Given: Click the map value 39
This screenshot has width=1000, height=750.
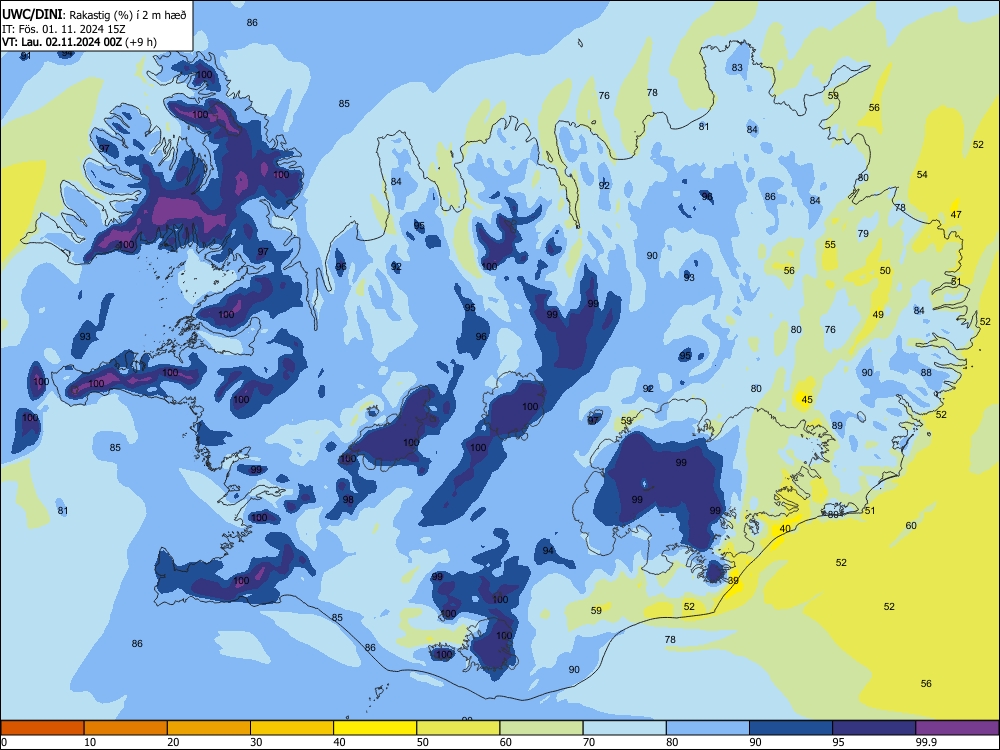Looking at the screenshot, I should point(733,580).
